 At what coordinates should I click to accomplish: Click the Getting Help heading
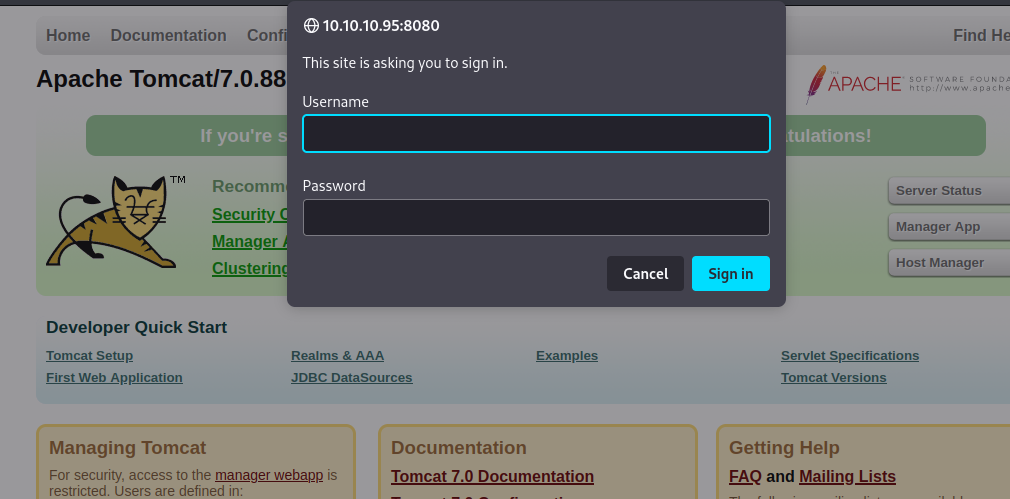[x=784, y=447]
